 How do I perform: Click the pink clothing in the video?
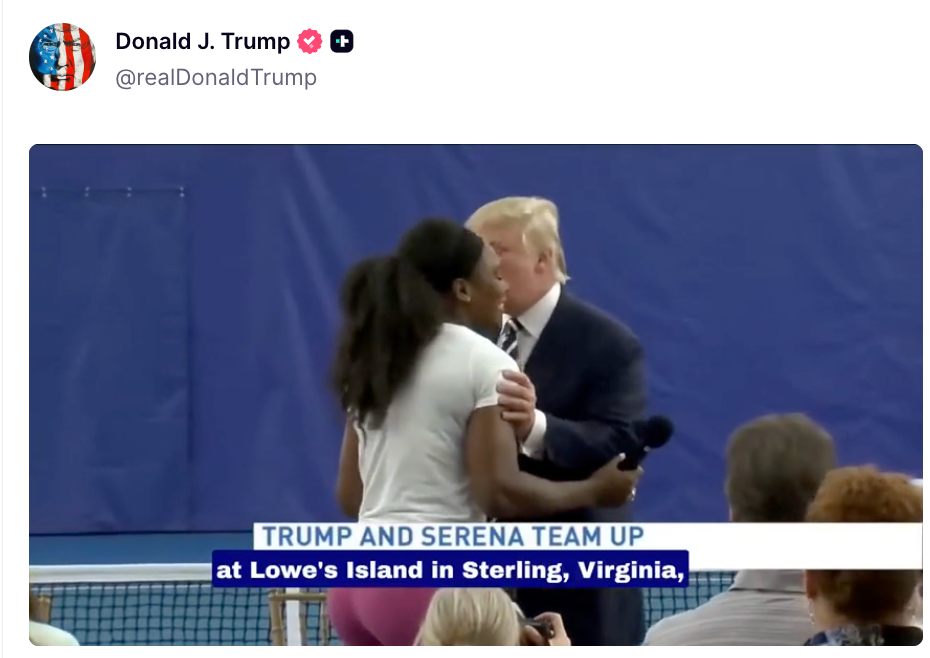pos(380,616)
